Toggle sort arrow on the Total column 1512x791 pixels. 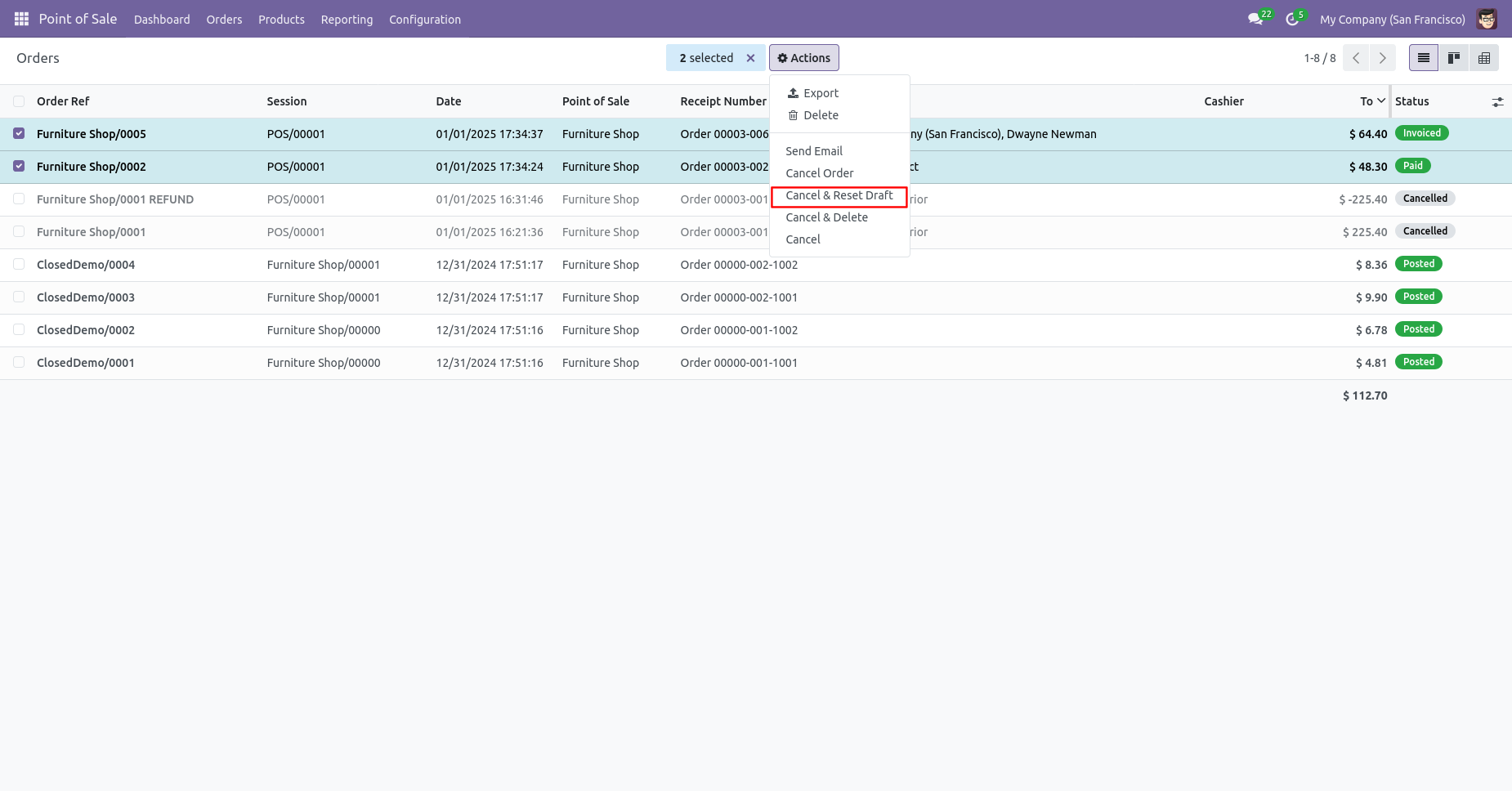pos(1381,101)
